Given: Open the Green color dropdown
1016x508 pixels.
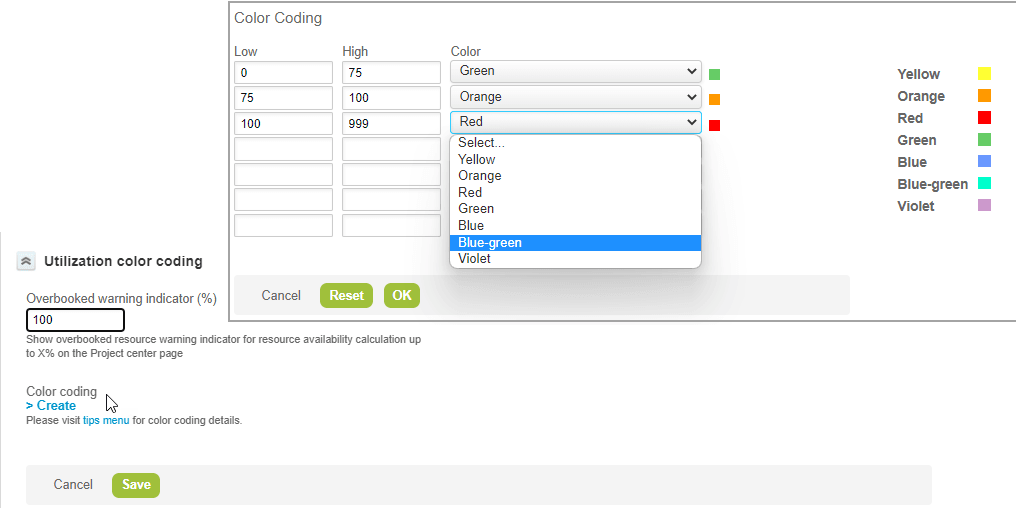Looking at the screenshot, I should click(575, 71).
